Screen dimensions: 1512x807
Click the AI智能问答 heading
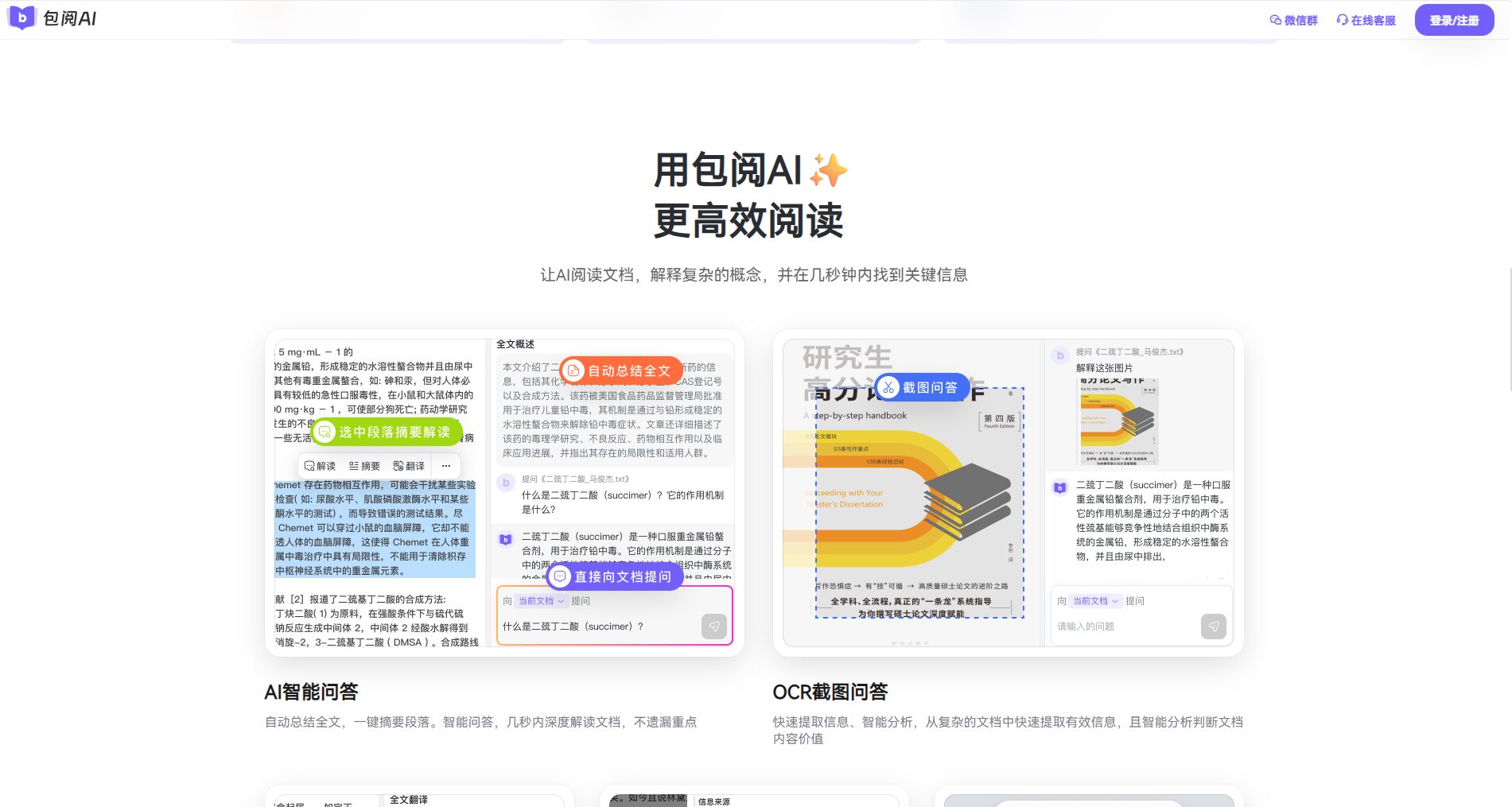click(x=311, y=692)
